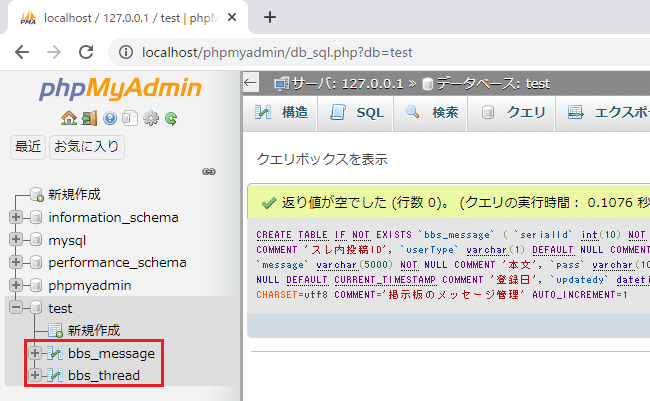
Task: Click the browser back arrow
Action: point(22,52)
